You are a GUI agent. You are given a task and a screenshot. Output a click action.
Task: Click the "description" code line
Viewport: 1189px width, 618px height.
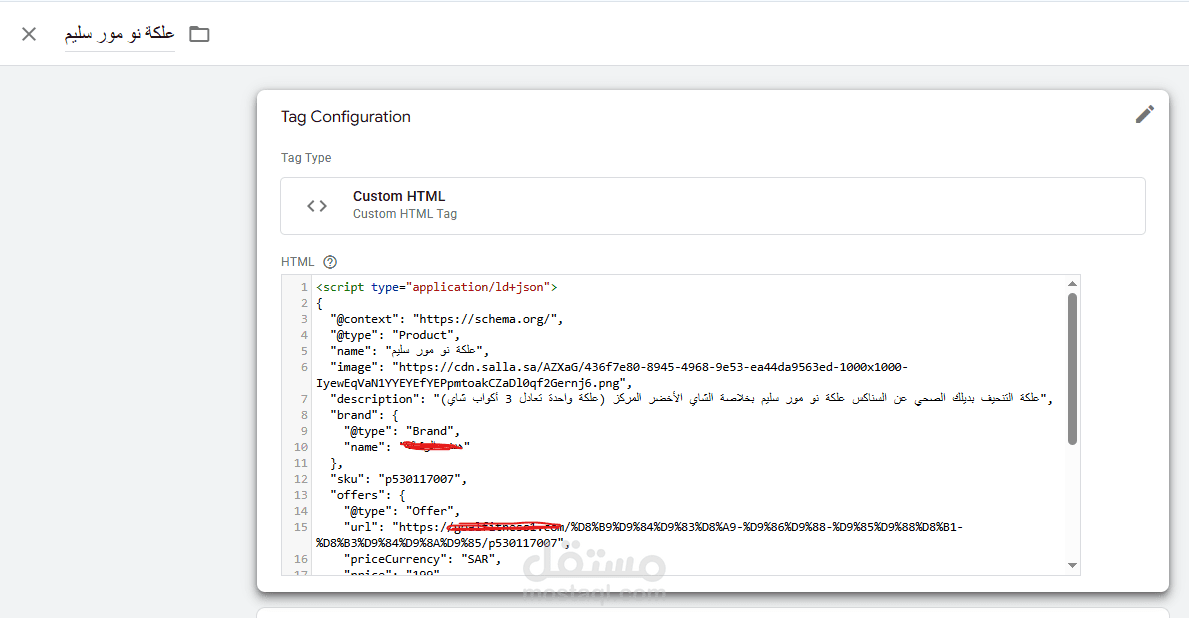pos(692,399)
